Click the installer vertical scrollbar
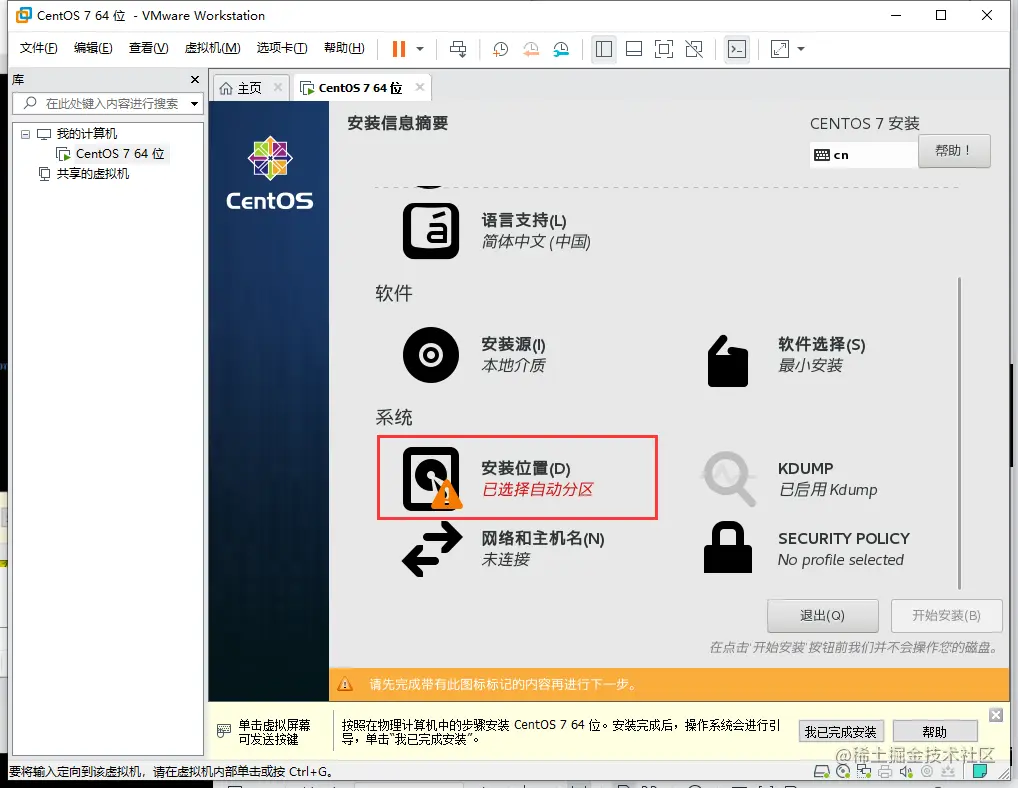 pyautogui.click(x=959, y=433)
